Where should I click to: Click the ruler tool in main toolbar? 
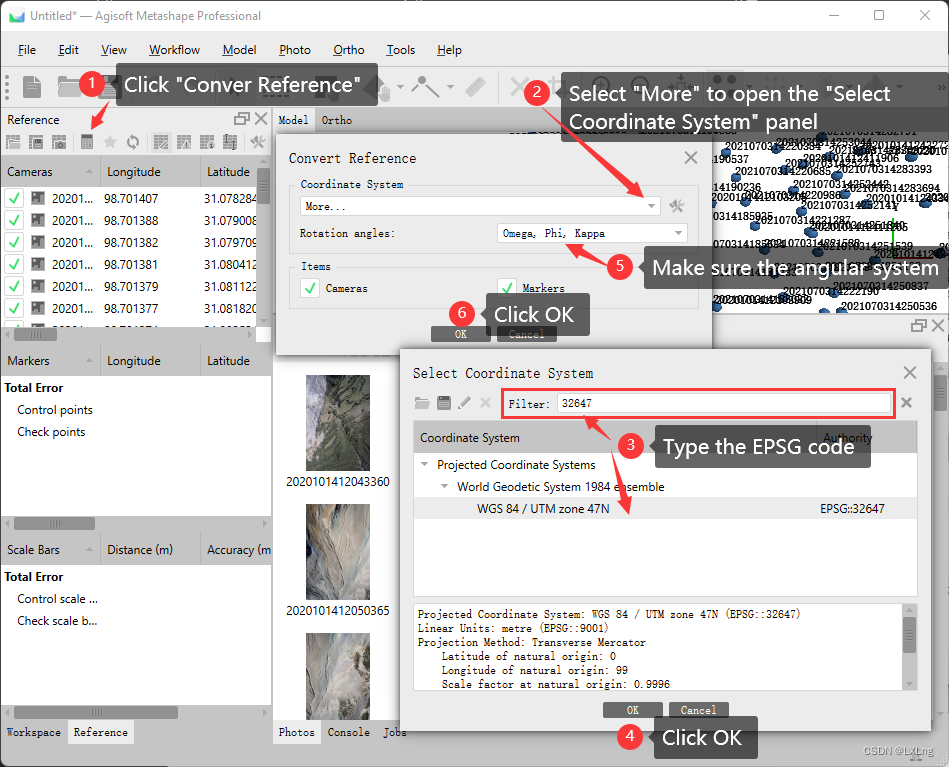click(476, 87)
